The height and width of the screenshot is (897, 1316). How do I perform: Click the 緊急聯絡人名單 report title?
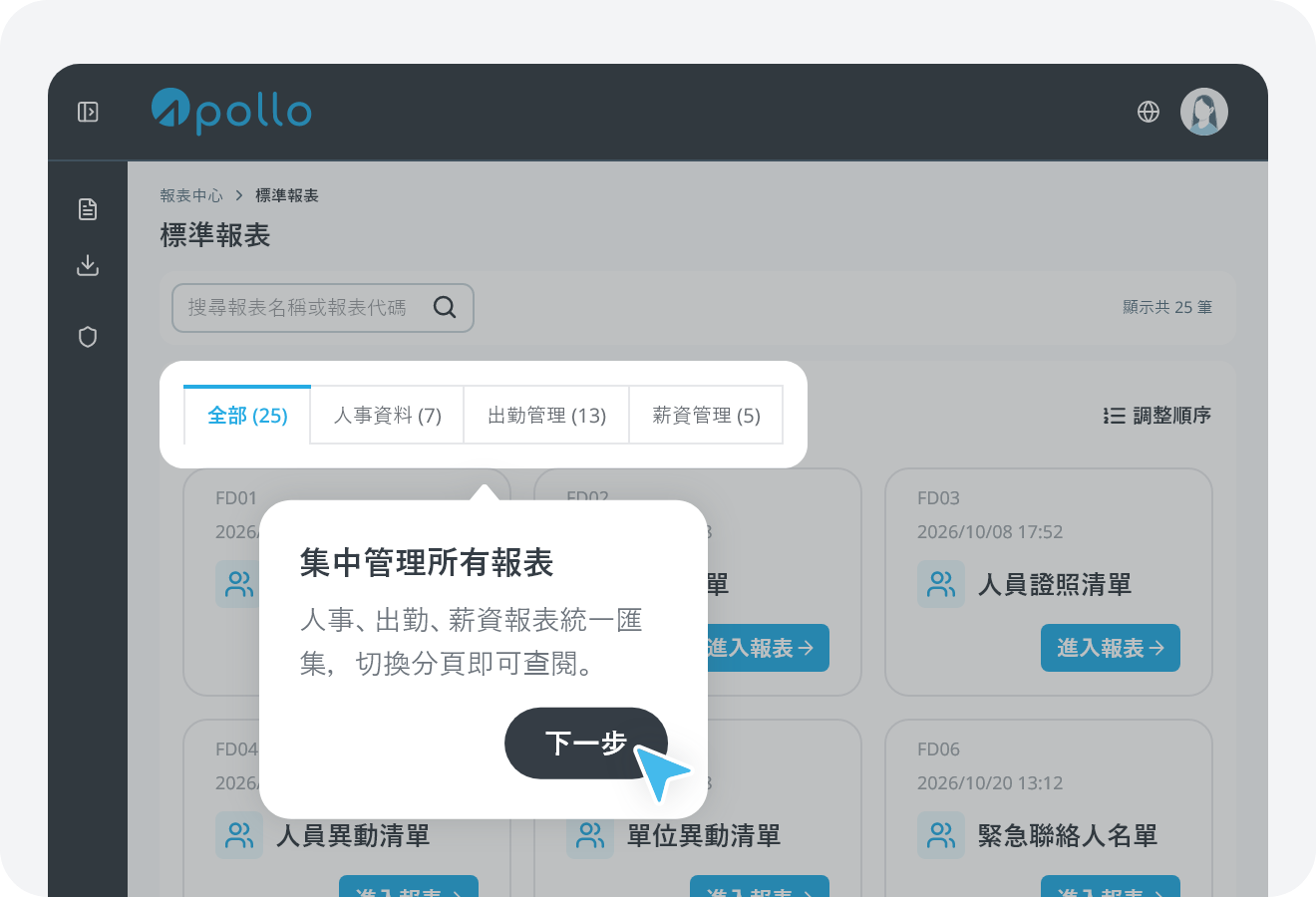[1068, 836]
